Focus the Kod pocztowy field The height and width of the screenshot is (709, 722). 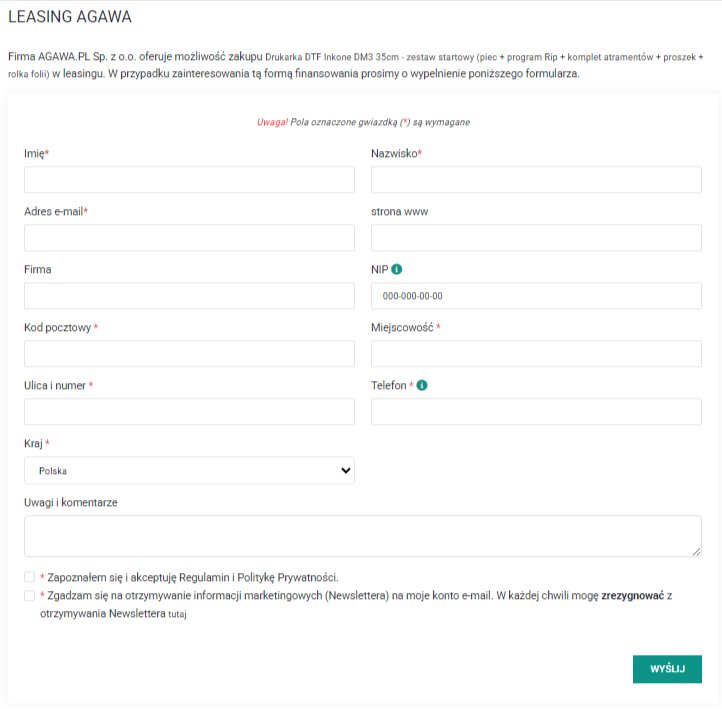189,354
